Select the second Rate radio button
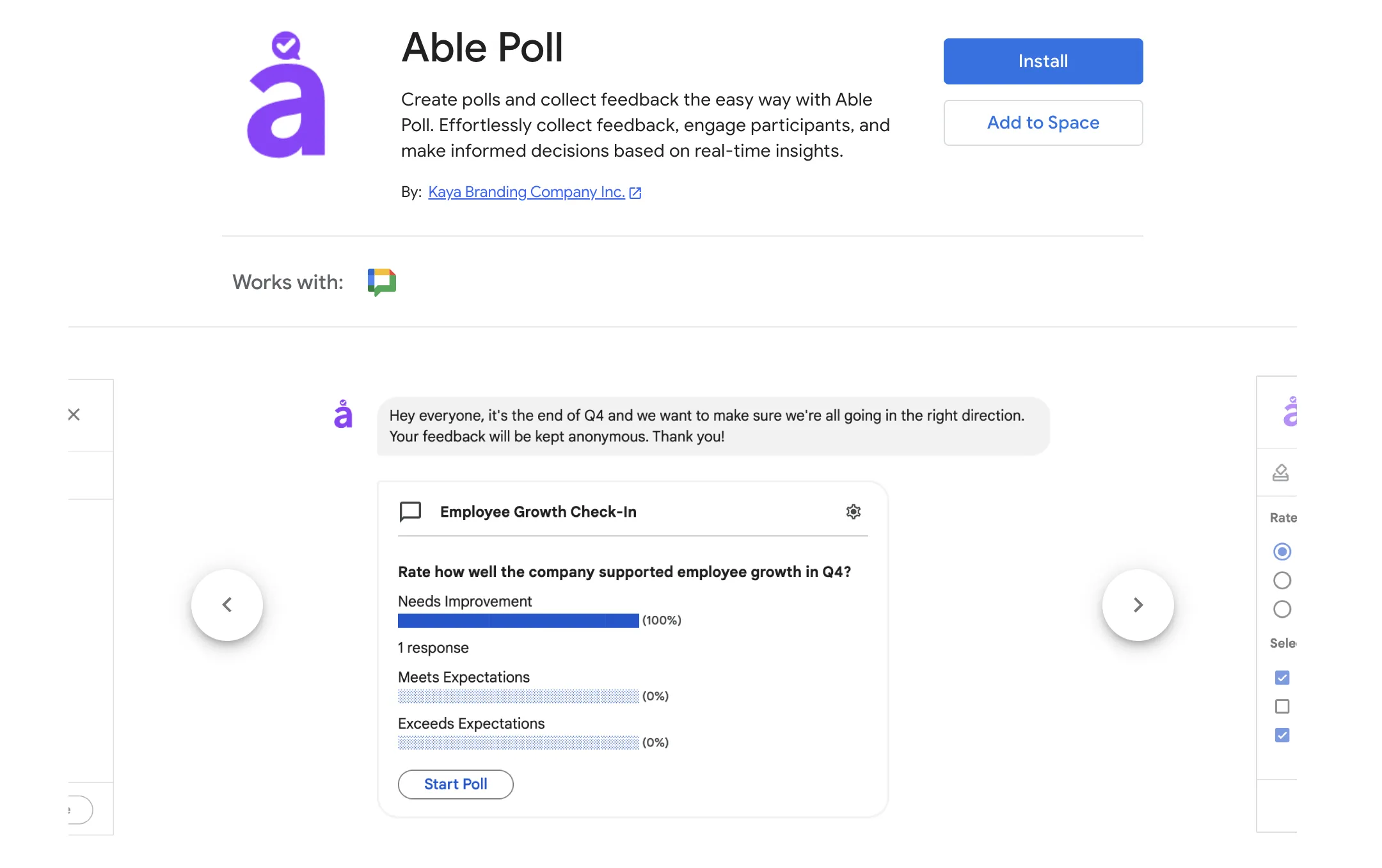This screenshot has height=868, width=1382. point(1282,580)
